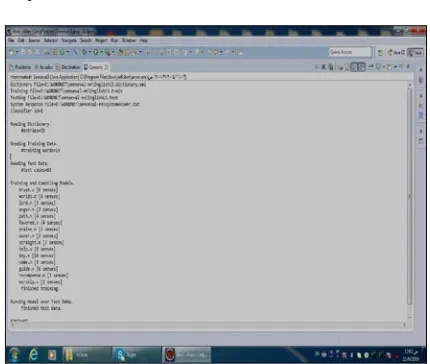The height and width of the screenshot is (364, 430).
Task: Open the Refactor menu
Action: [51, 40]
